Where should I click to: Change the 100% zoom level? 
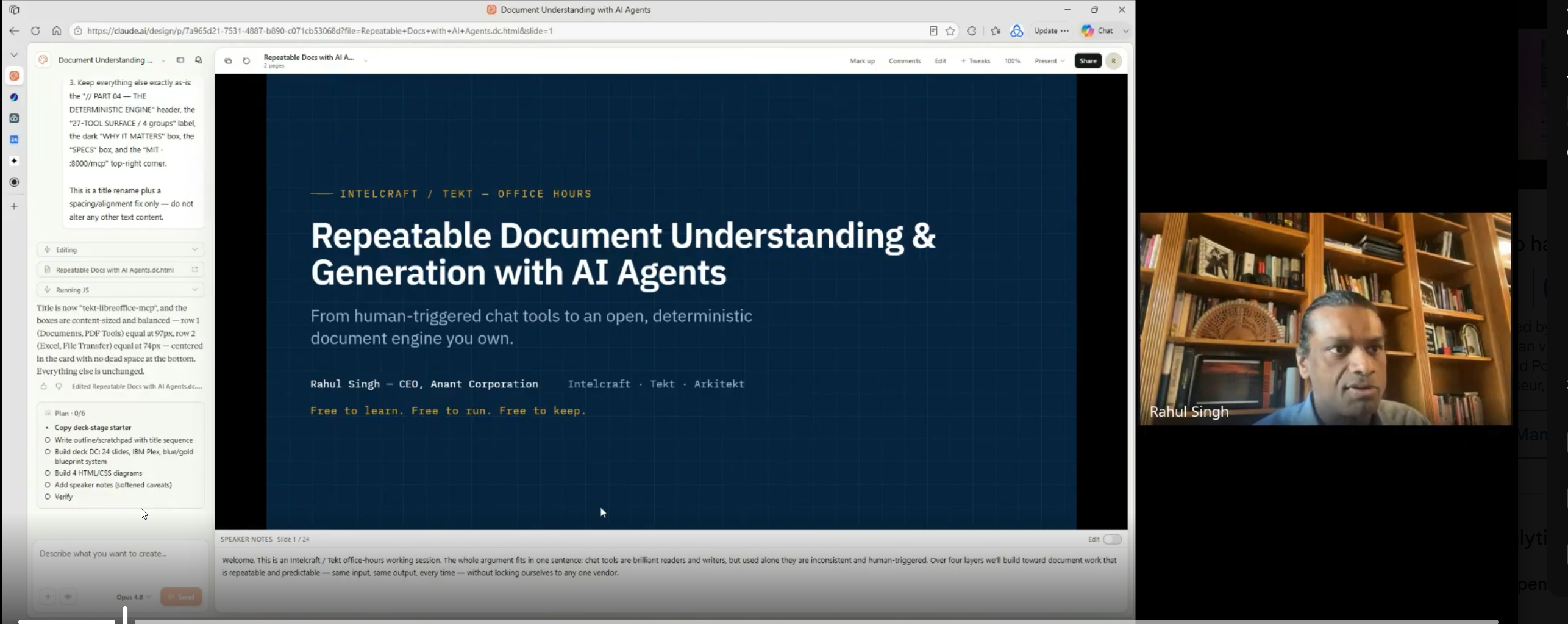(x=1013, y=61)
